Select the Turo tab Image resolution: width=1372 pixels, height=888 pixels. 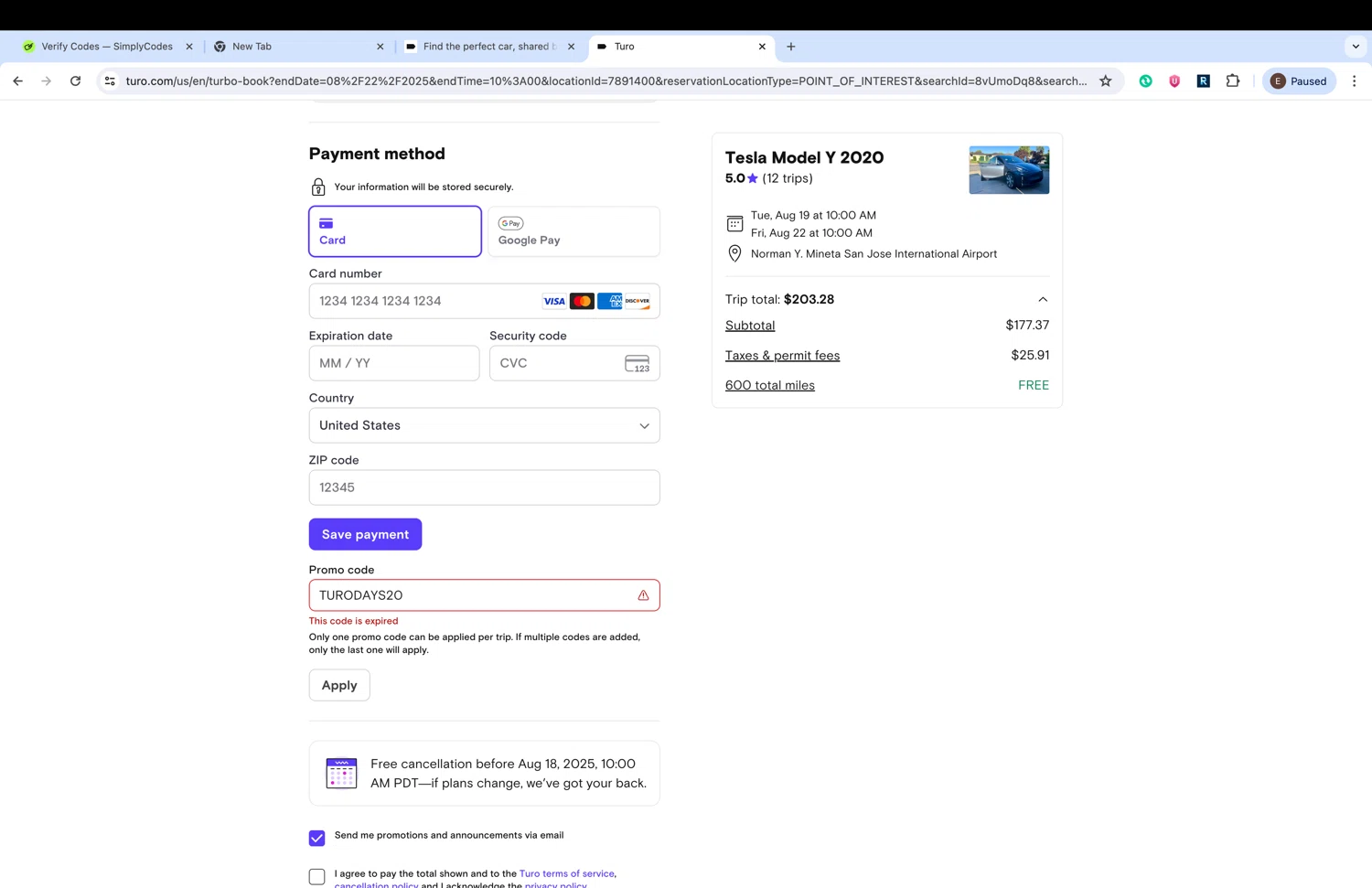[680, 47]
